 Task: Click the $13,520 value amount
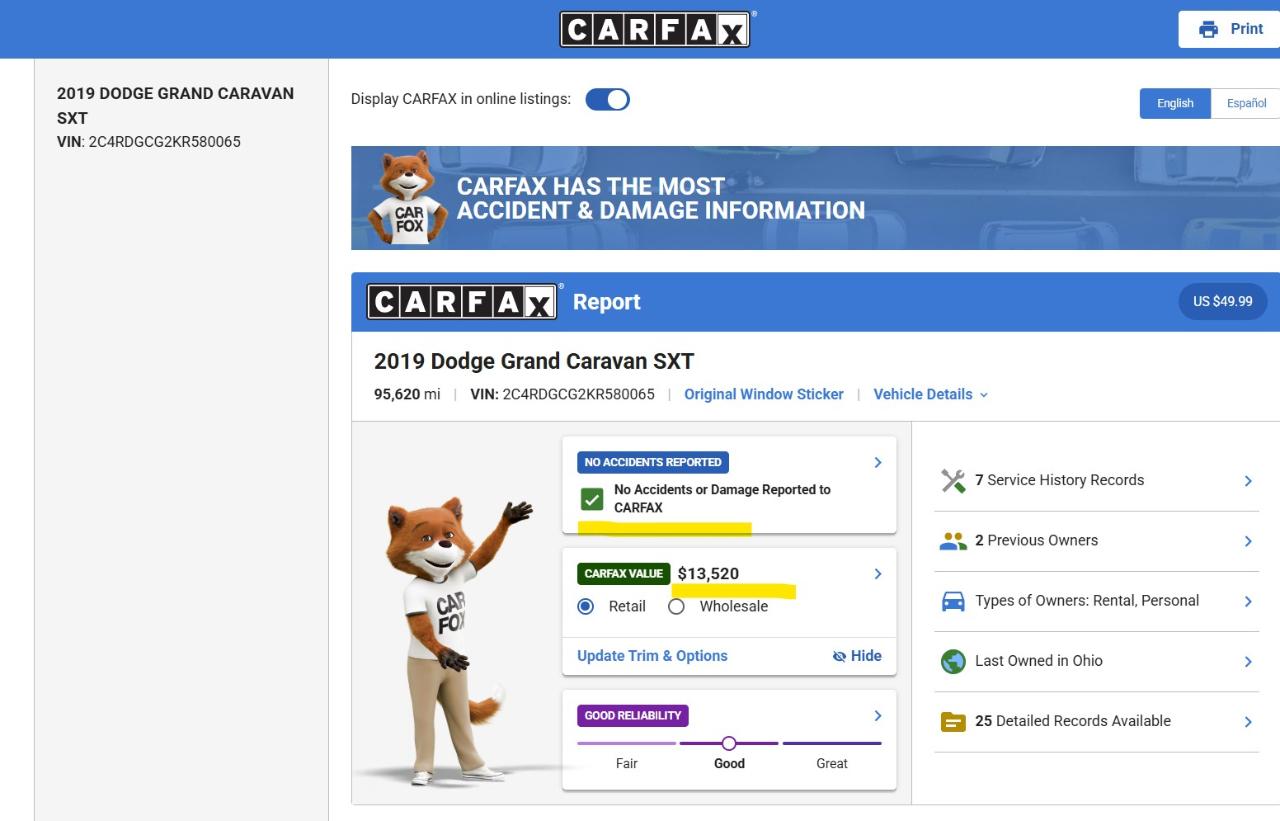pyautogui.click(x=708, y=574)
